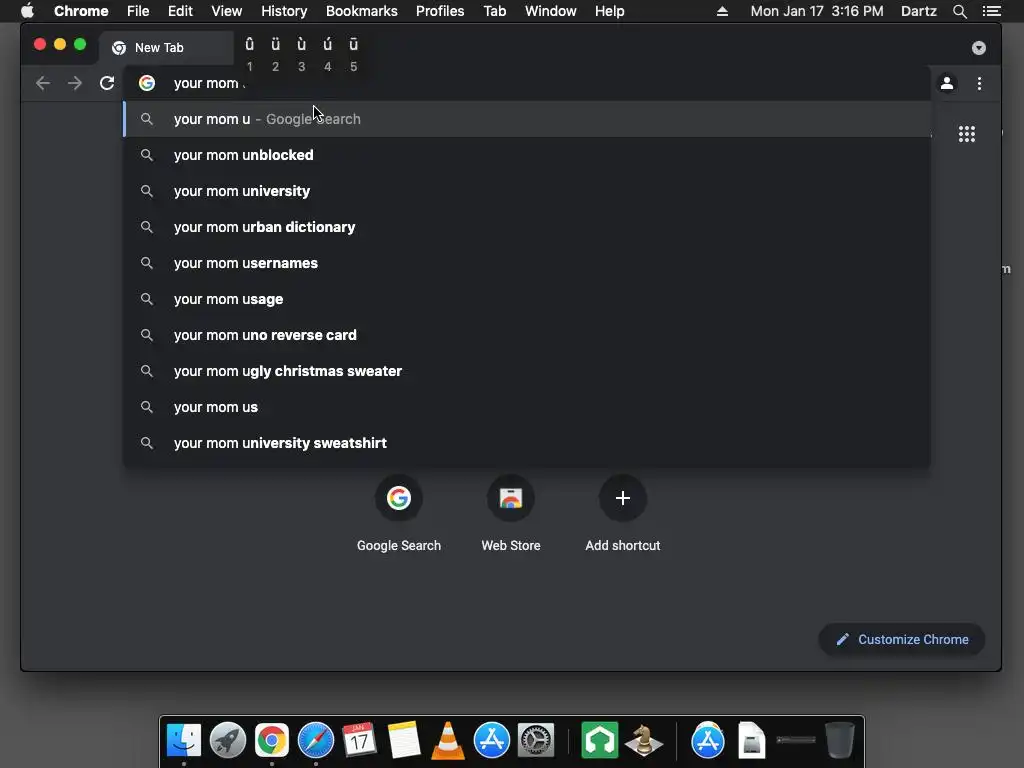Select 'your mom unblocked' suggestion
Image resolution: width=1024 pixels, height=768 pixels.
(x=527, y=155)
